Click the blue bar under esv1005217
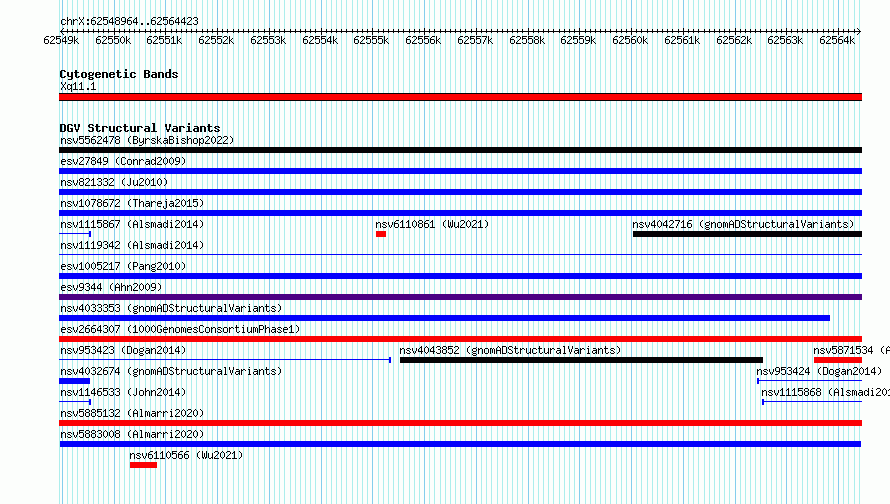 [x=460, y=276]
